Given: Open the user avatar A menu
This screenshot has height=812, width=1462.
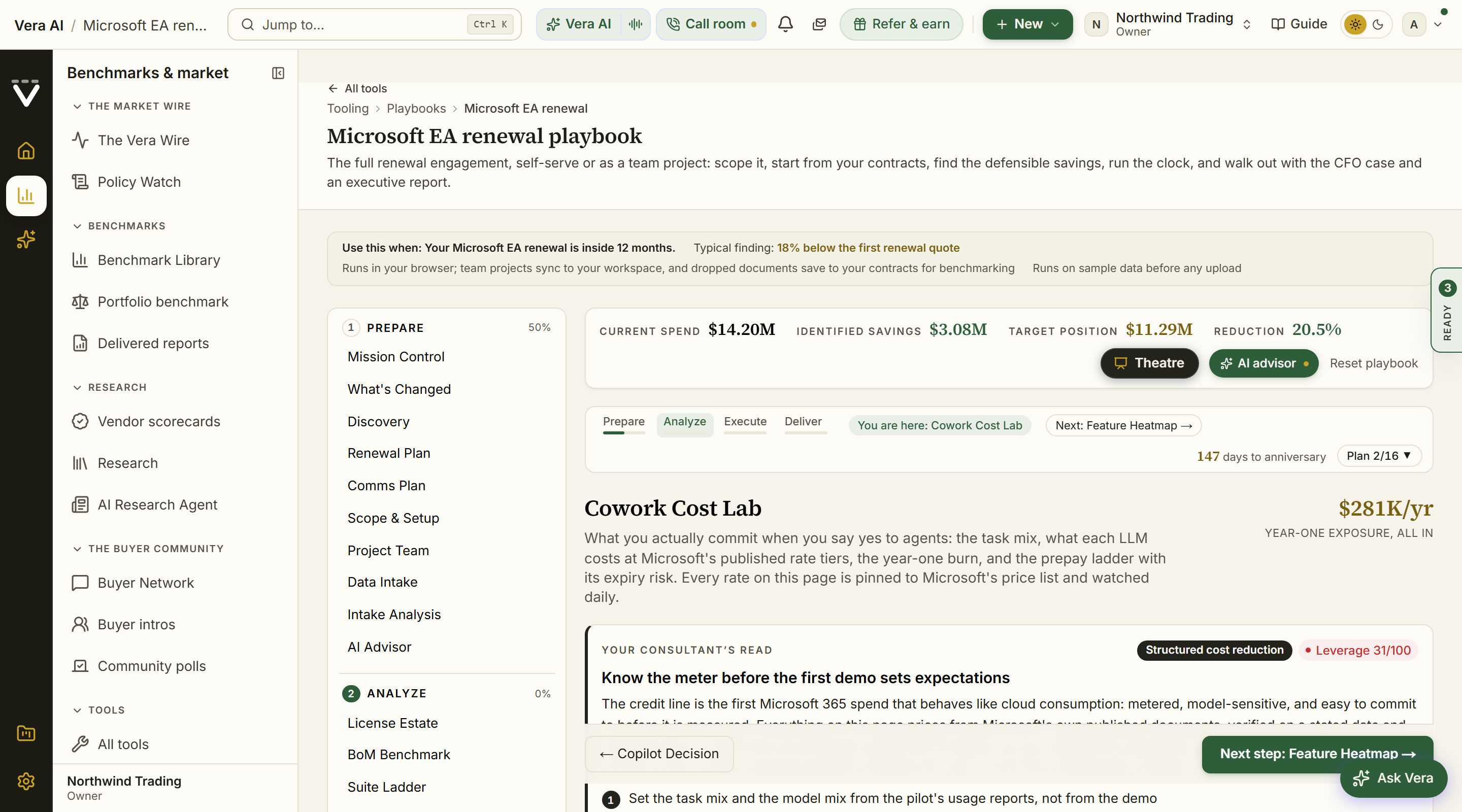Looking at the screenshot, I should coord(1422,24).
